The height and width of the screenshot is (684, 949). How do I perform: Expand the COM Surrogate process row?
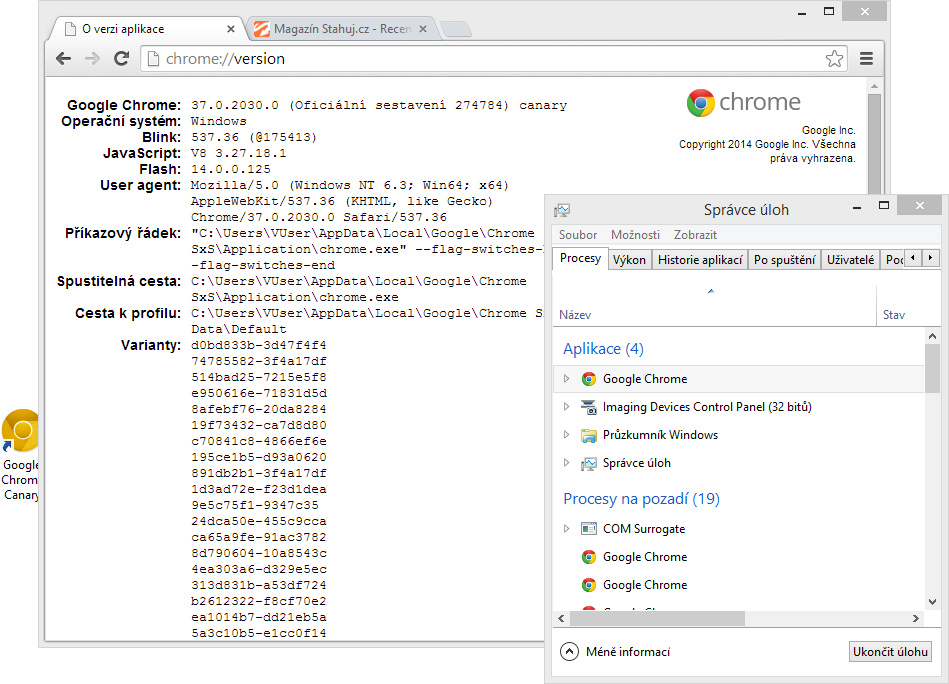[x=566, y=528]
